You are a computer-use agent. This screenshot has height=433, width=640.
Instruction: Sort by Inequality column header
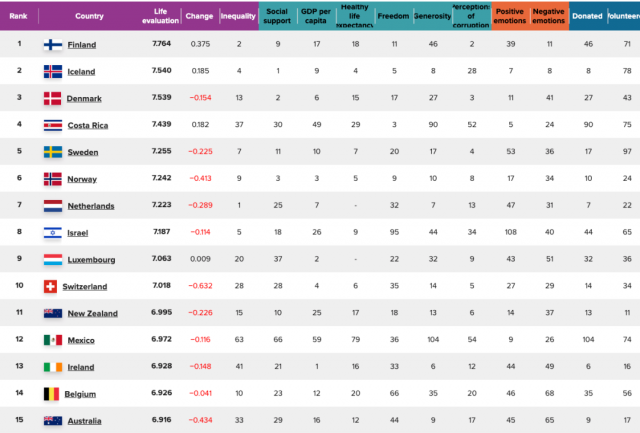(x=238, y=15)
